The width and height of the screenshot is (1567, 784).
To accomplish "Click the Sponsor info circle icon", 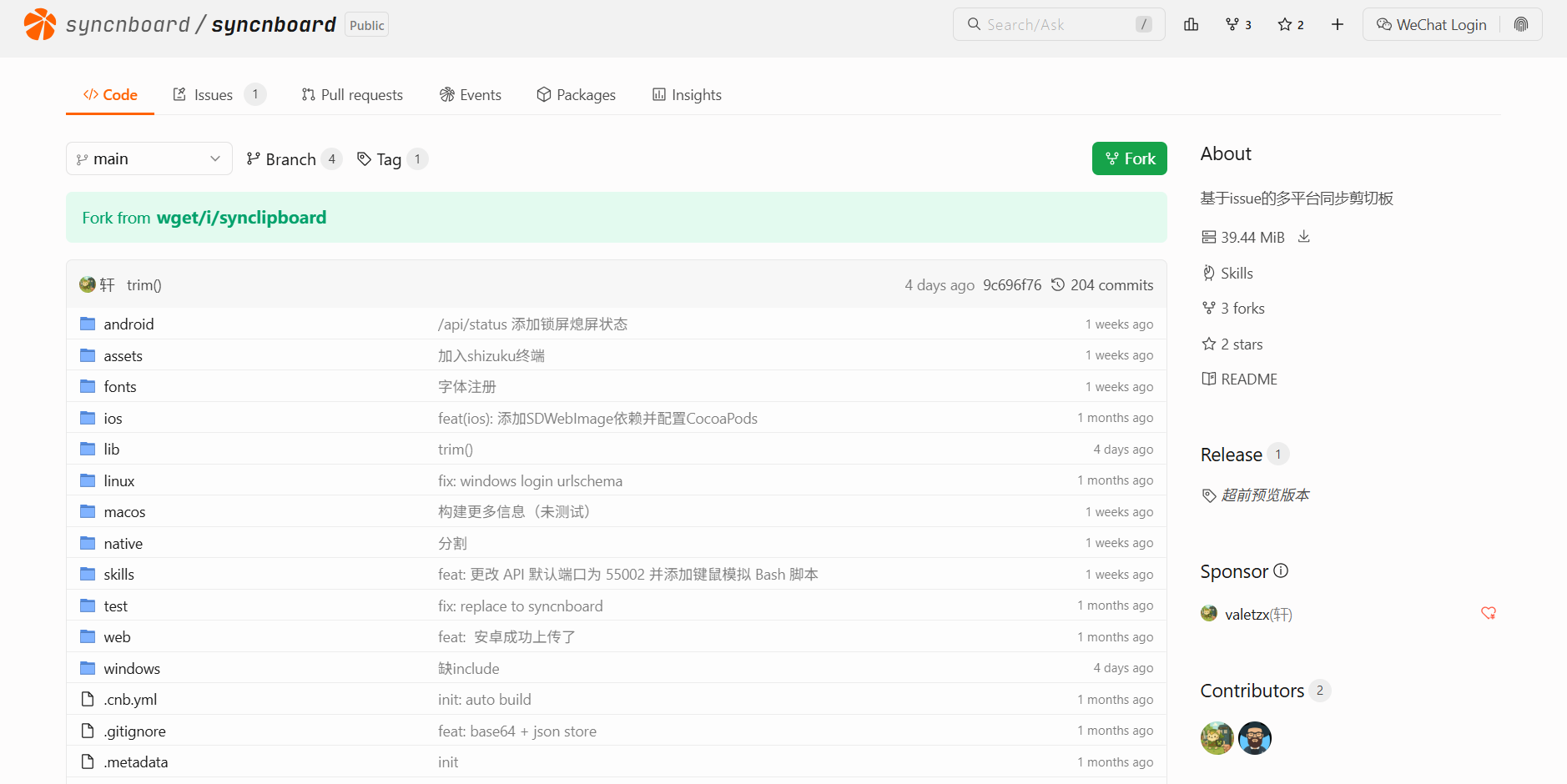I will pyautogui.click(x=1281, y=570).
